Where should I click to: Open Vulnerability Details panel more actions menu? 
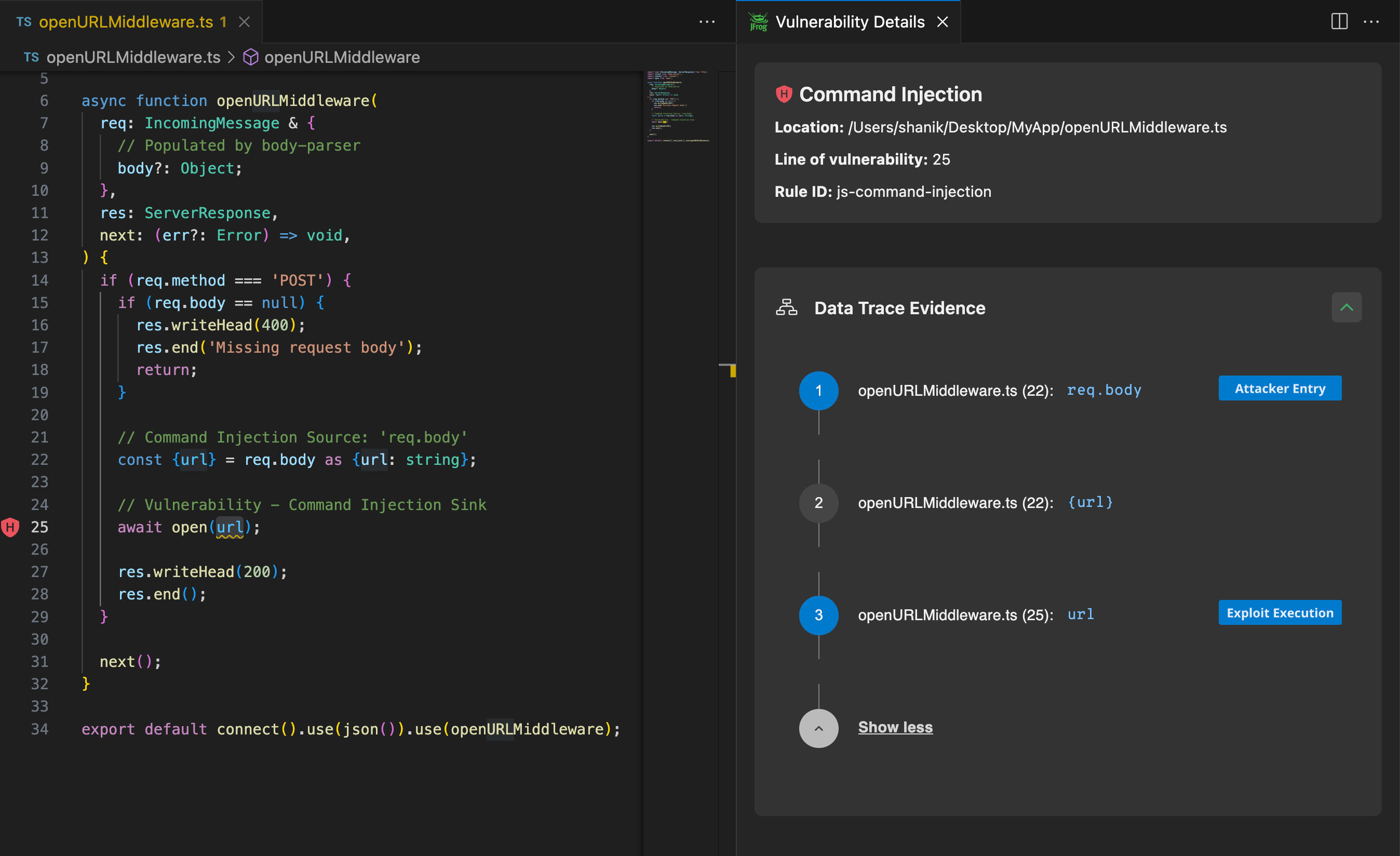[1371, 22]
